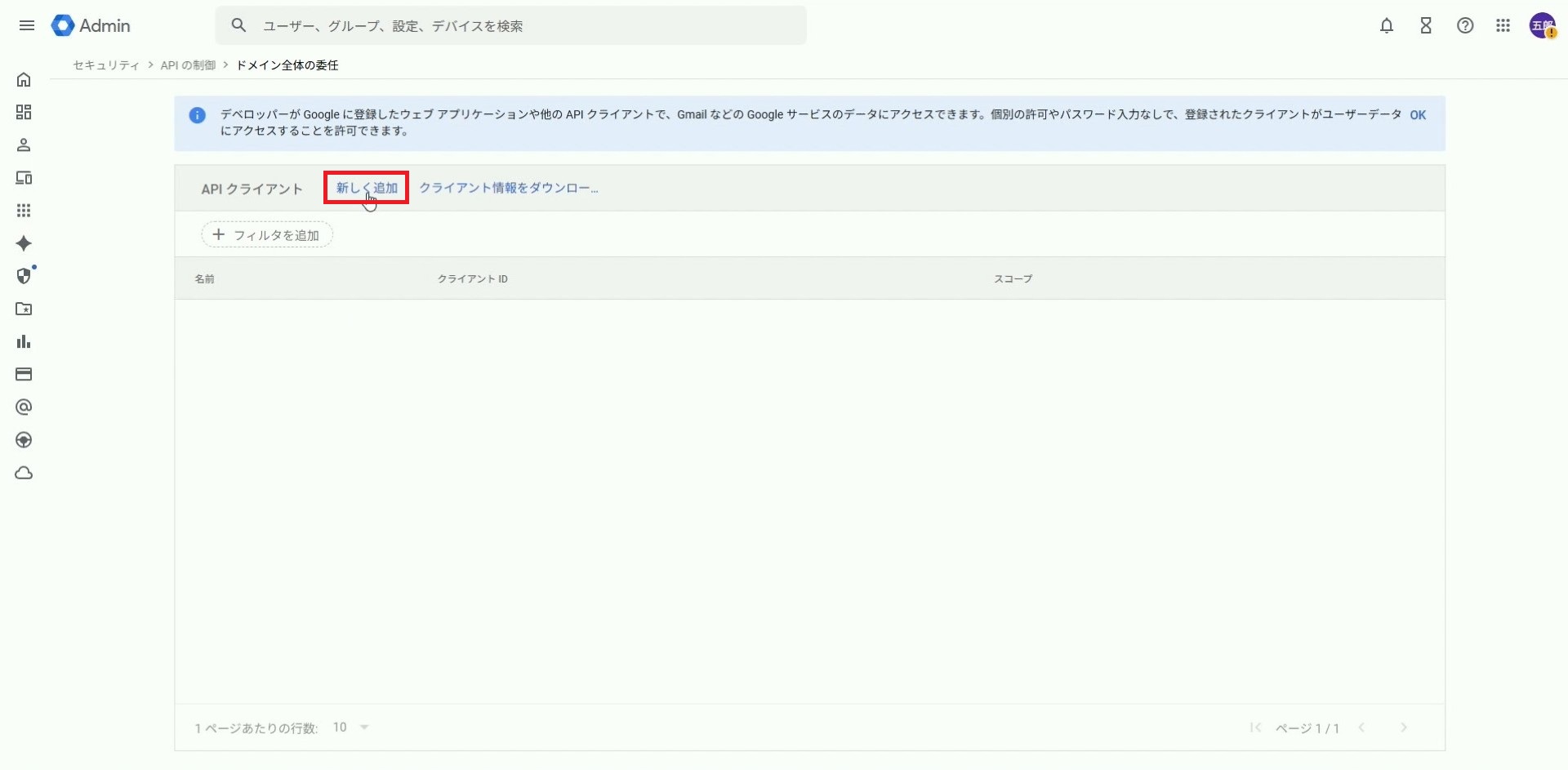Go to API の制御 breadcrumb
Viewport: 1568px width, 770px height.
188,65
